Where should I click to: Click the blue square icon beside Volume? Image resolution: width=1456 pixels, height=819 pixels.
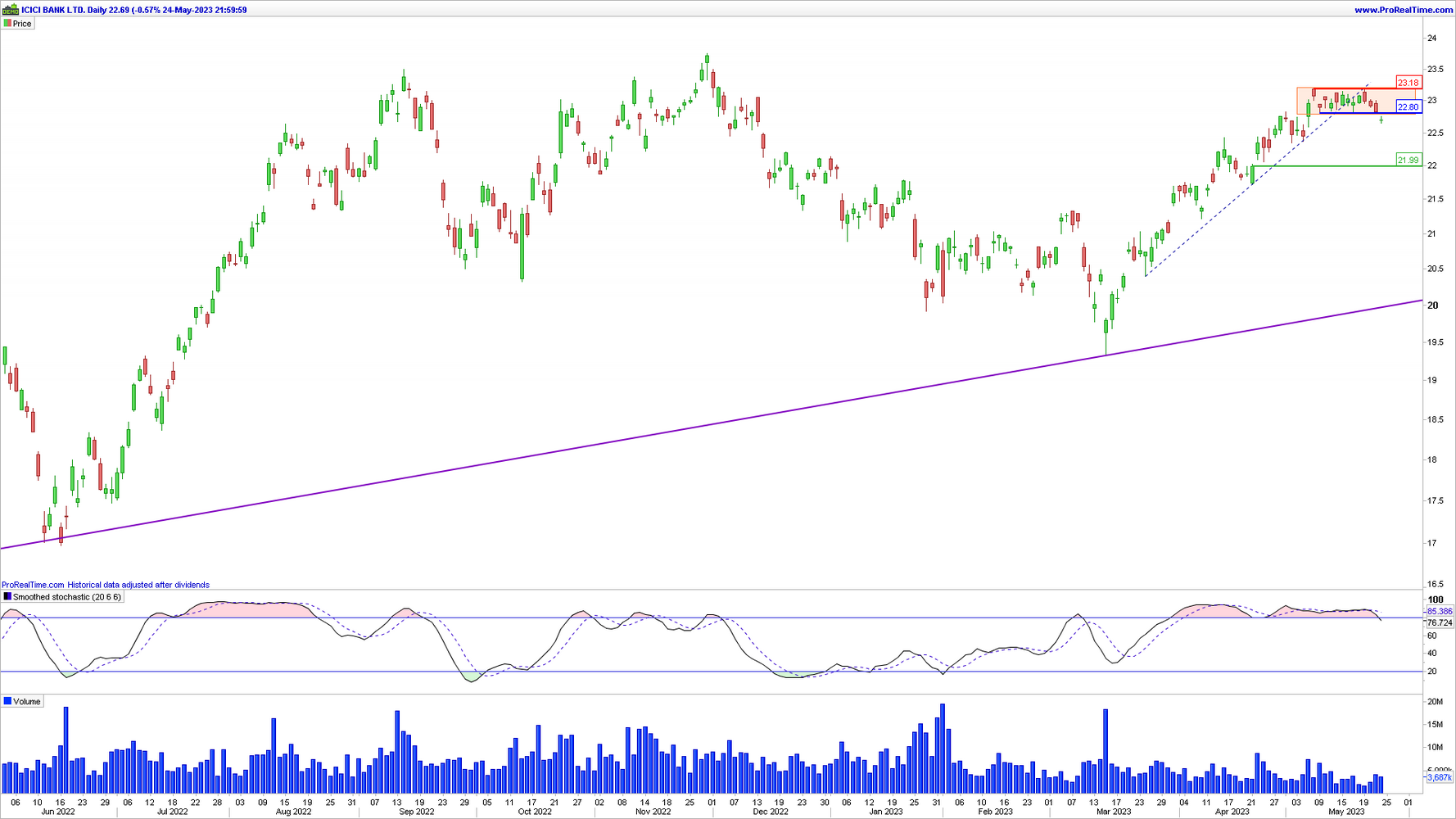click(7, 702)
